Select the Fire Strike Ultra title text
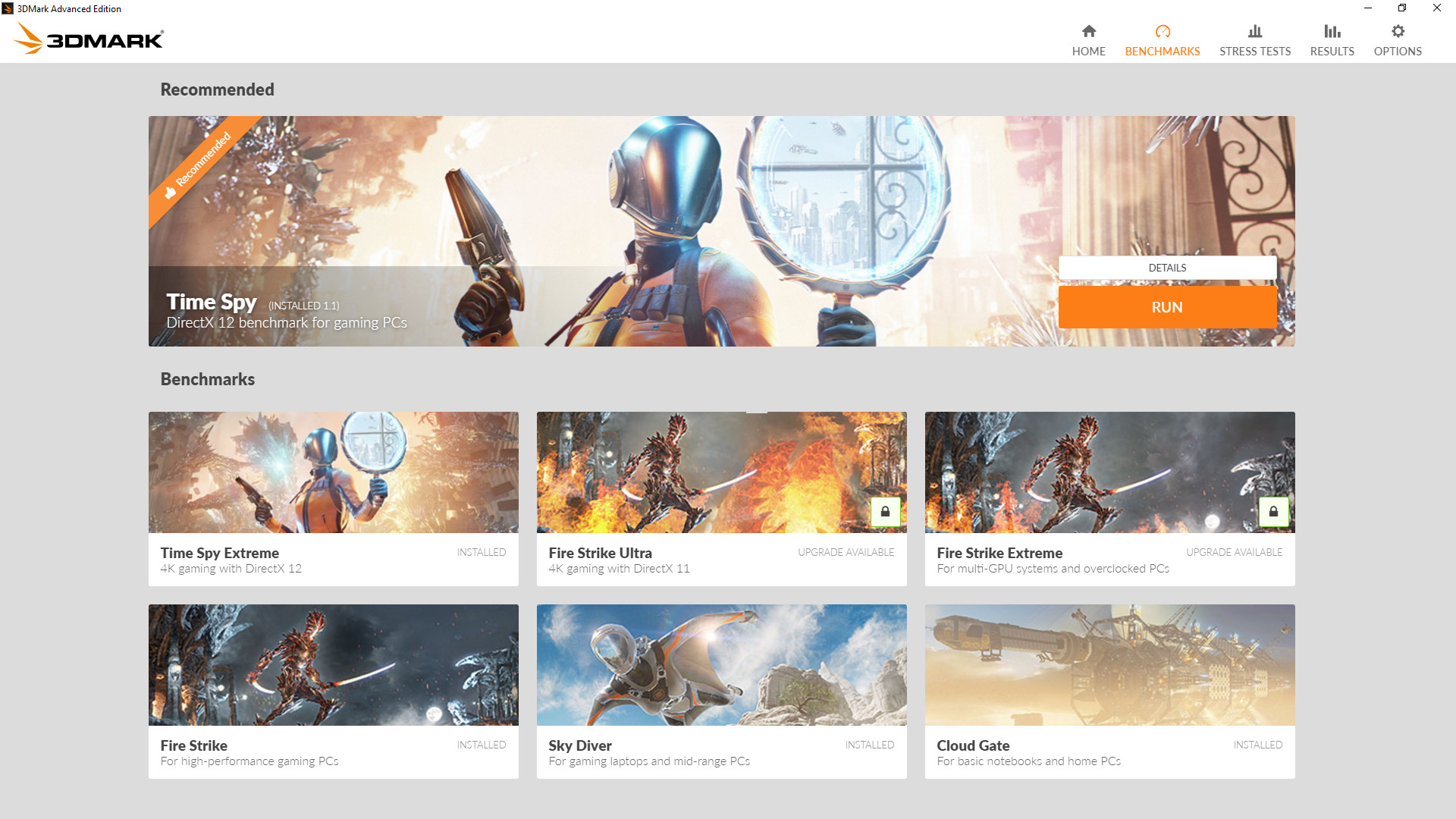Image resolution: width=1456 pixels, height=819 pixels. click(600, 553)
